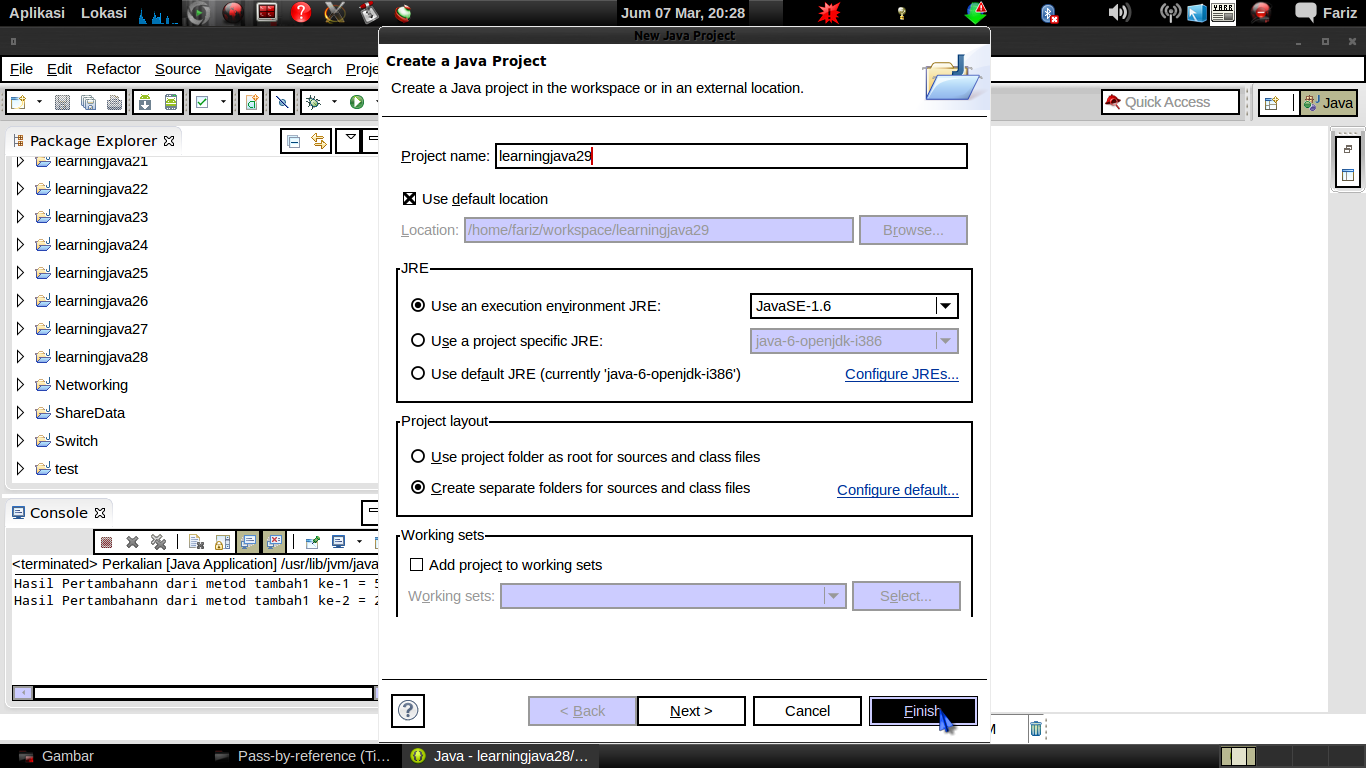Viewport: 1366px width, 768px height.
Task: Switch to the Java perspective button
Action: (x=1328, y=102)
